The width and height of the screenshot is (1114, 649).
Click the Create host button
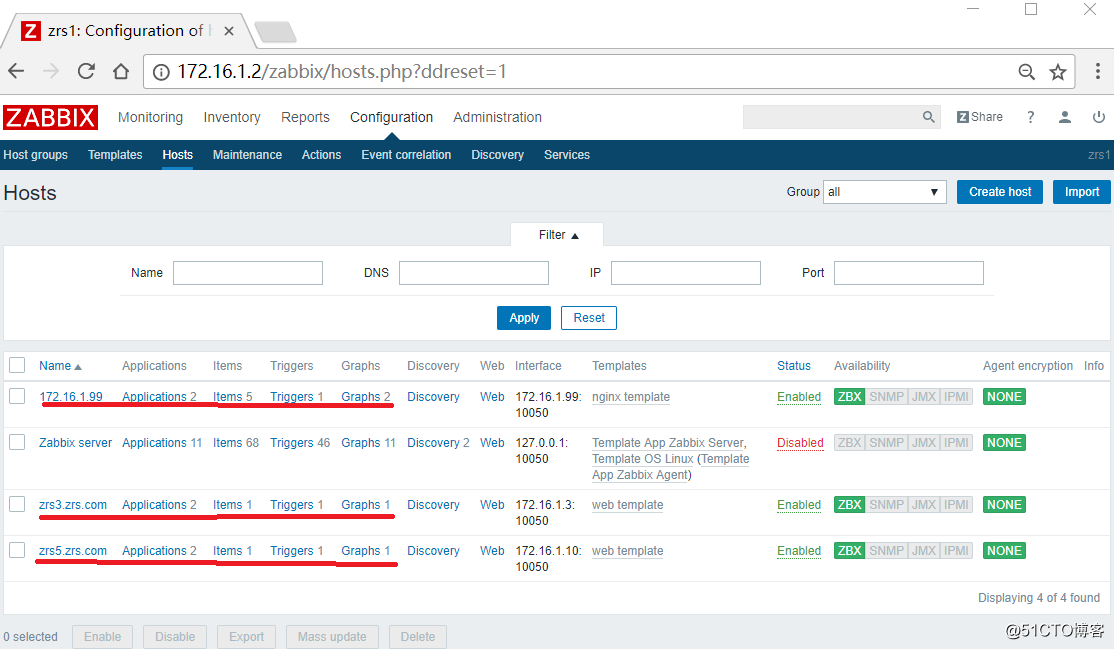click(x=1000, y=192)
